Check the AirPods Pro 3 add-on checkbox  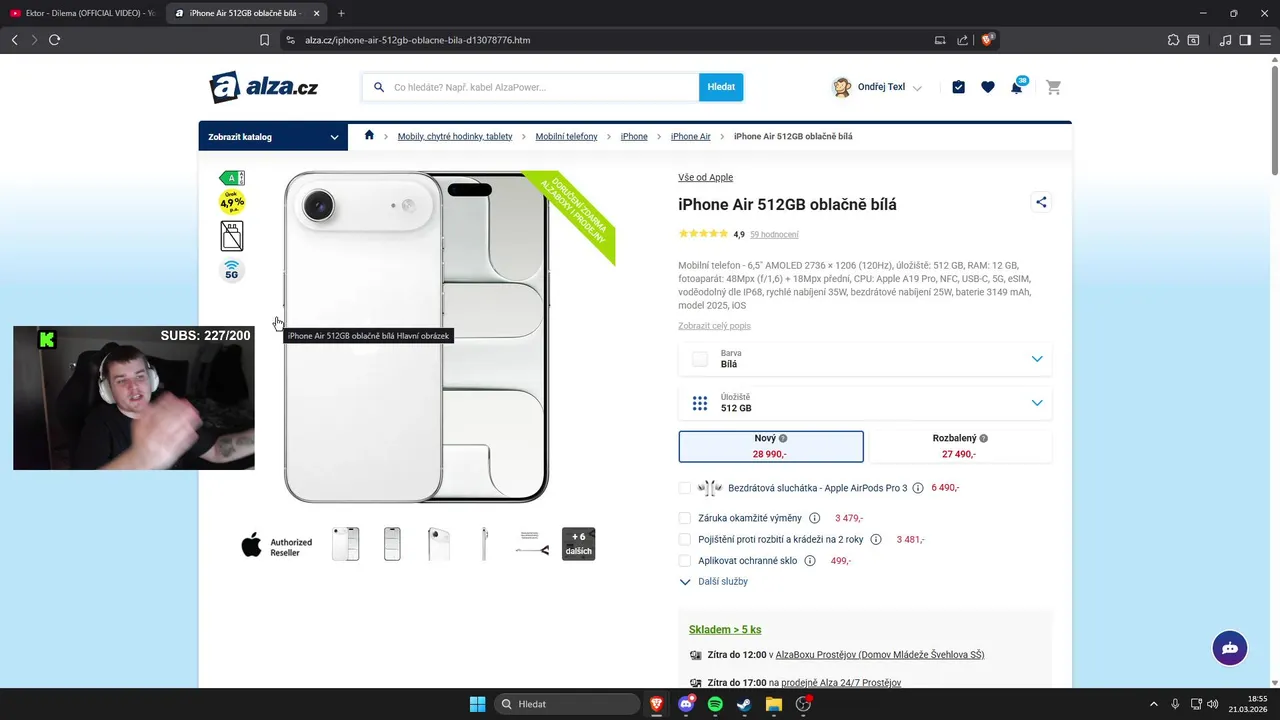click(x=685, y=488)
